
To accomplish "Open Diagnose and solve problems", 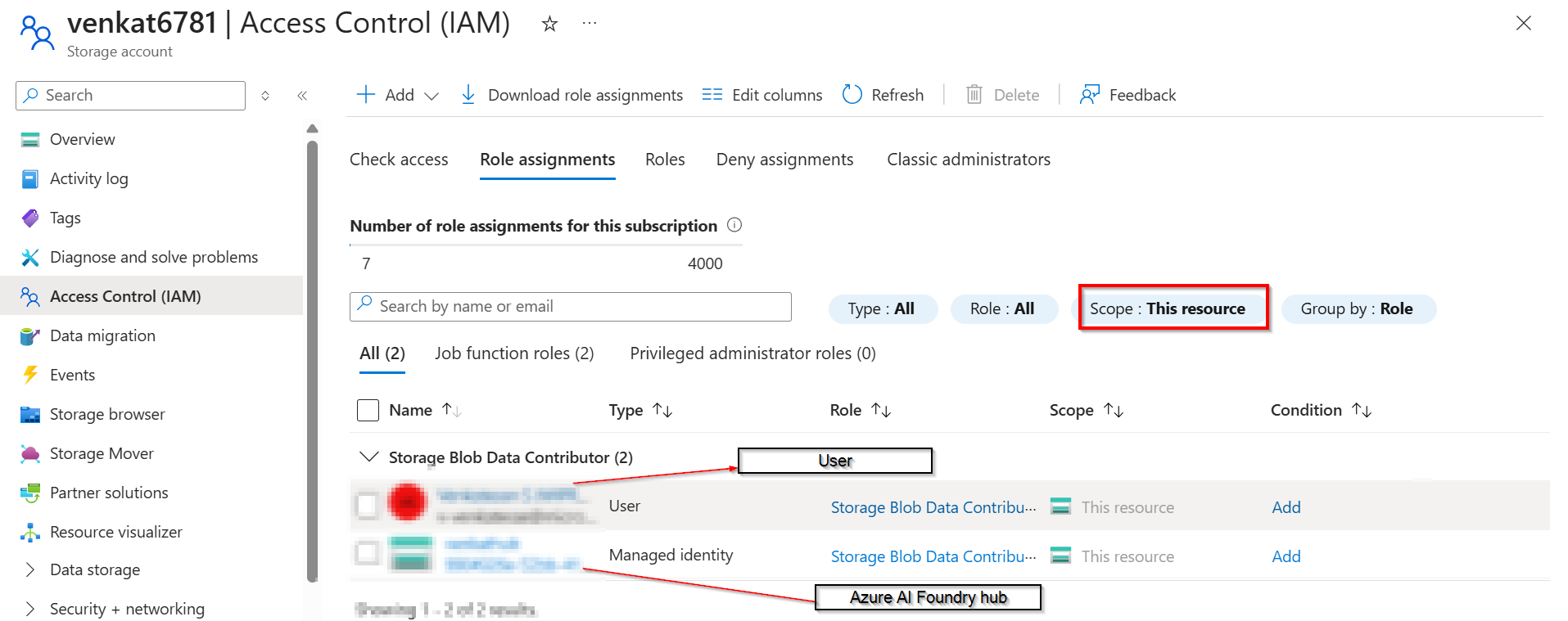I will pos(152,257).
